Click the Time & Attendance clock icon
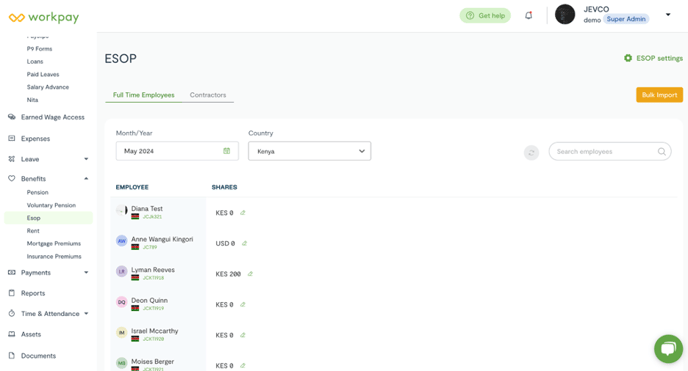 click(12, 314)
